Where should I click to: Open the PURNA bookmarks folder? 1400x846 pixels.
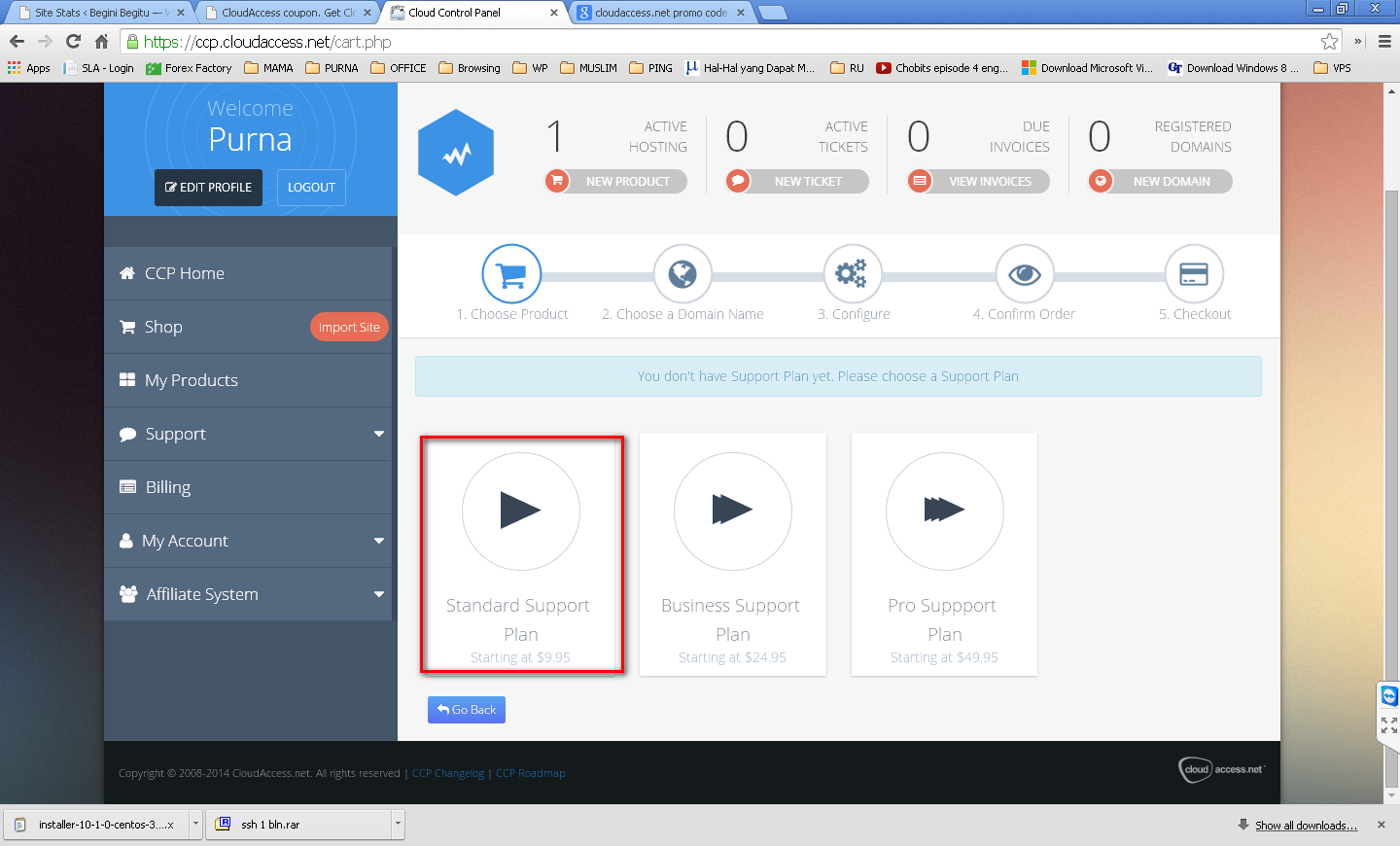(332, 68)
